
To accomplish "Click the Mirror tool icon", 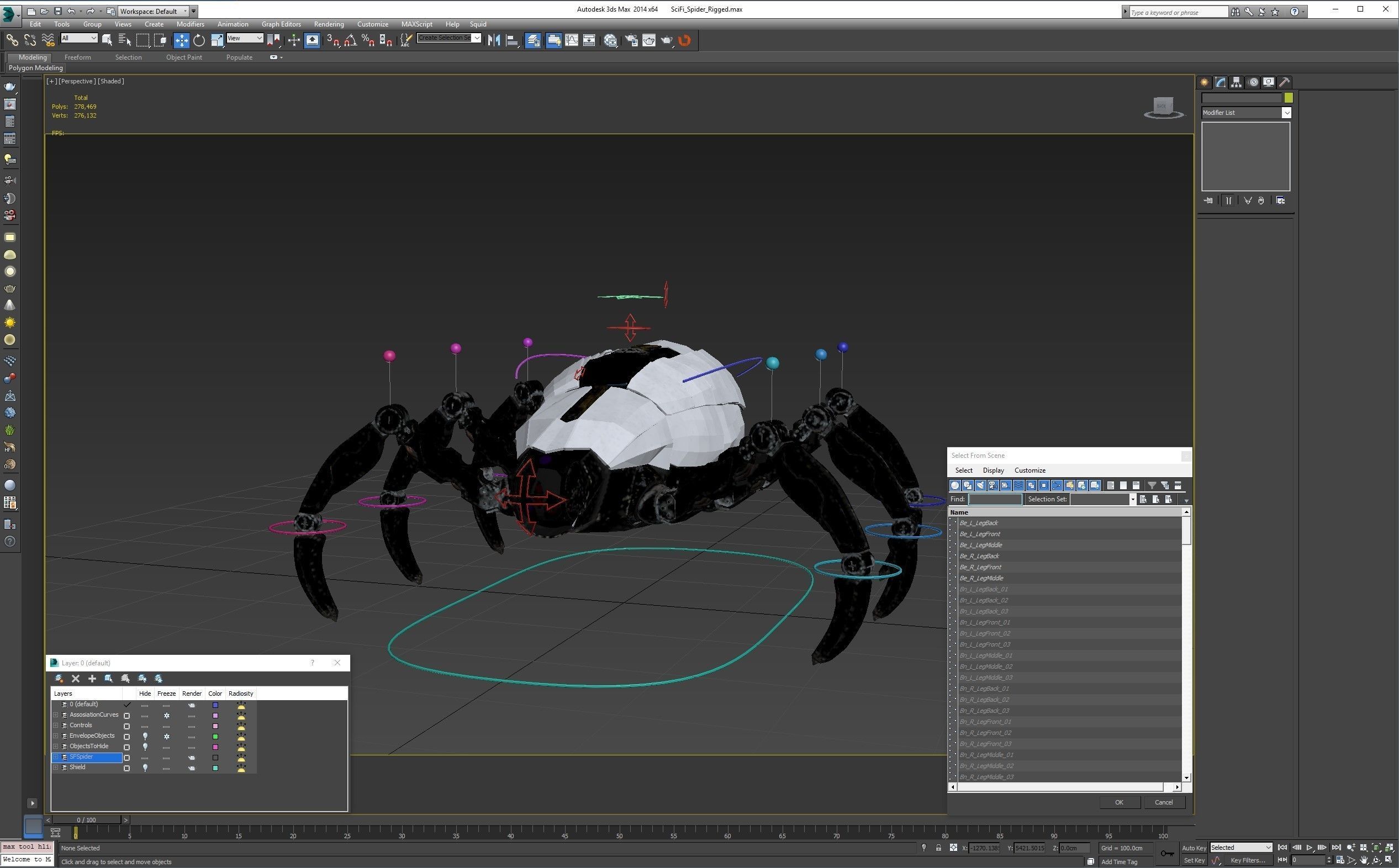I will (494, 40).
